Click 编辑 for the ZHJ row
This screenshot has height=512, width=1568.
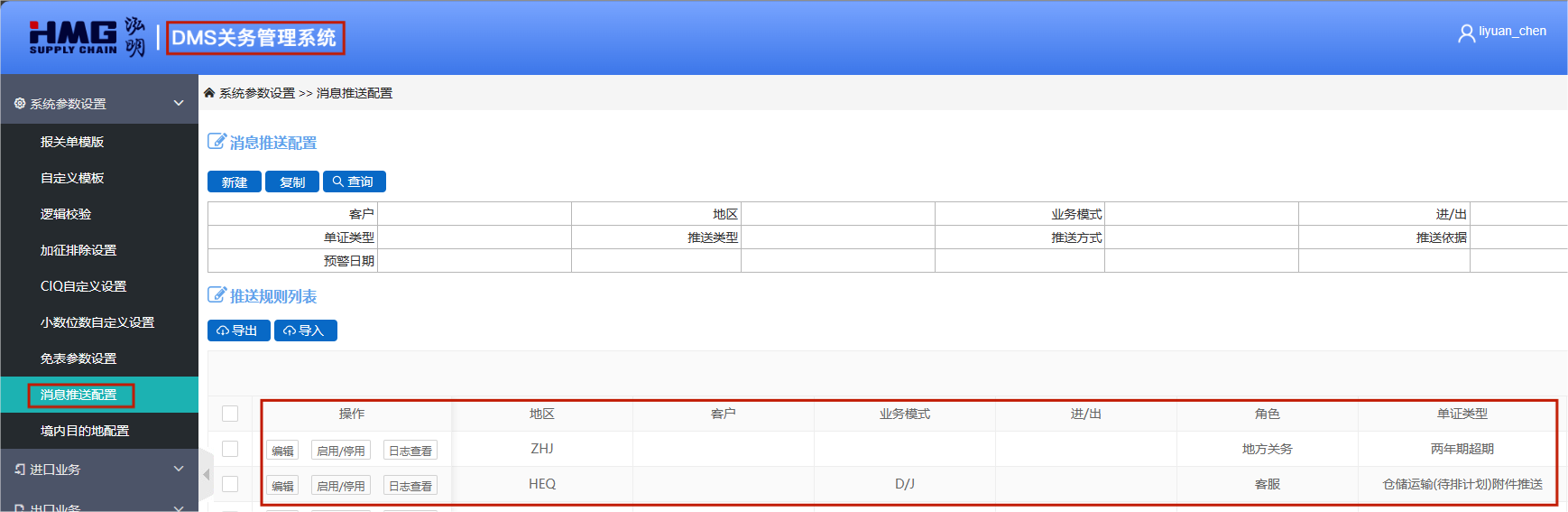click(282, 451)
